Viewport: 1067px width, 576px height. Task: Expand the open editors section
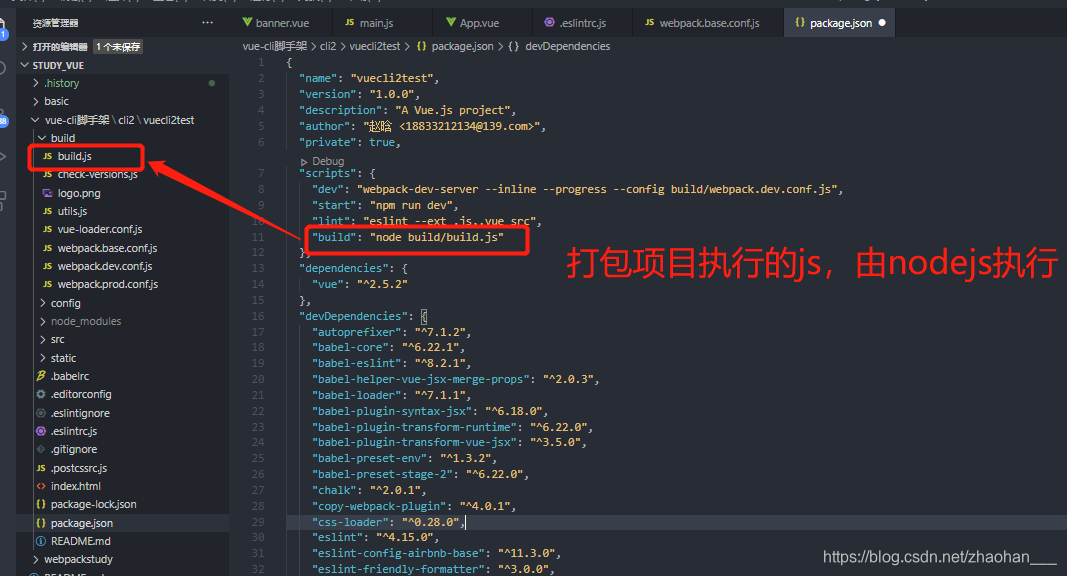point(24,46)
